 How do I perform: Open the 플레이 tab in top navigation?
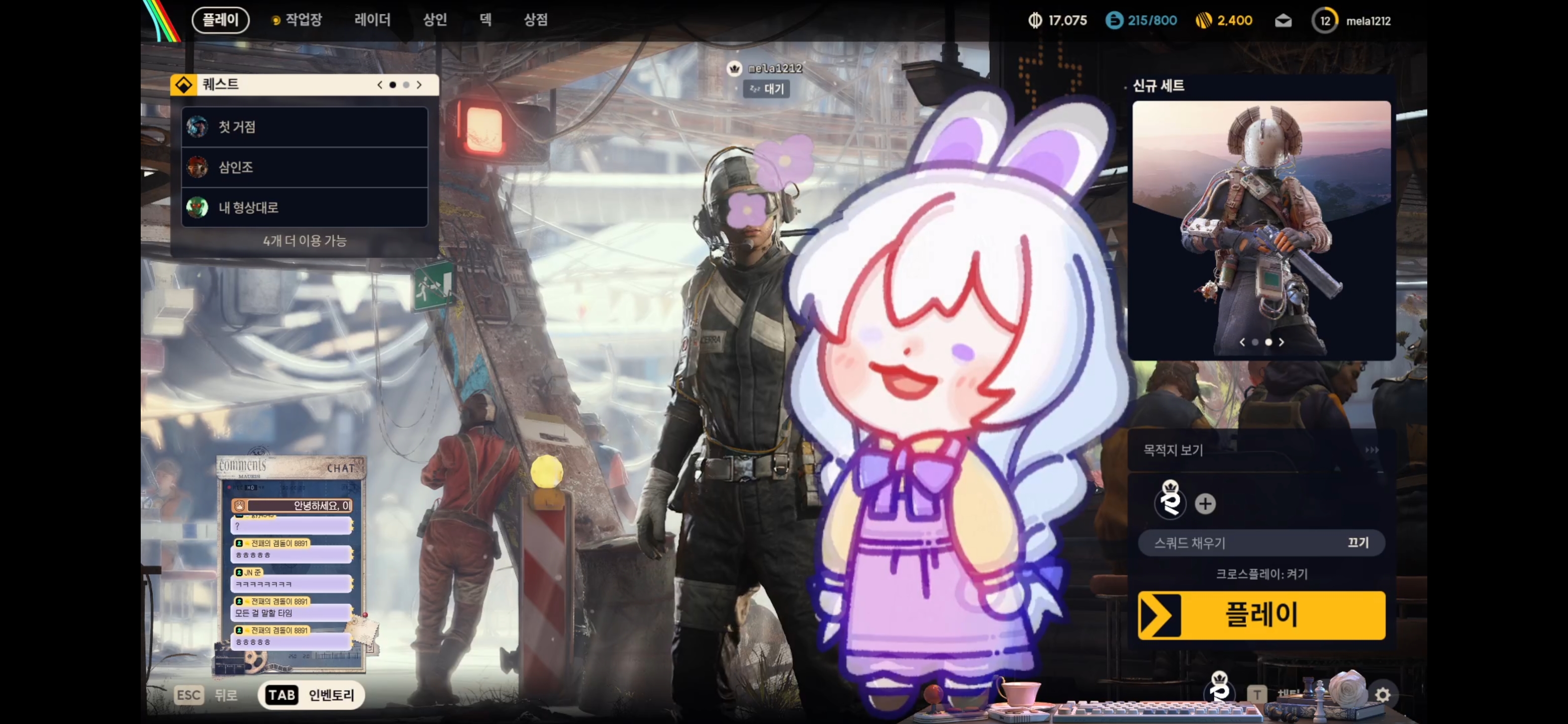220,20
